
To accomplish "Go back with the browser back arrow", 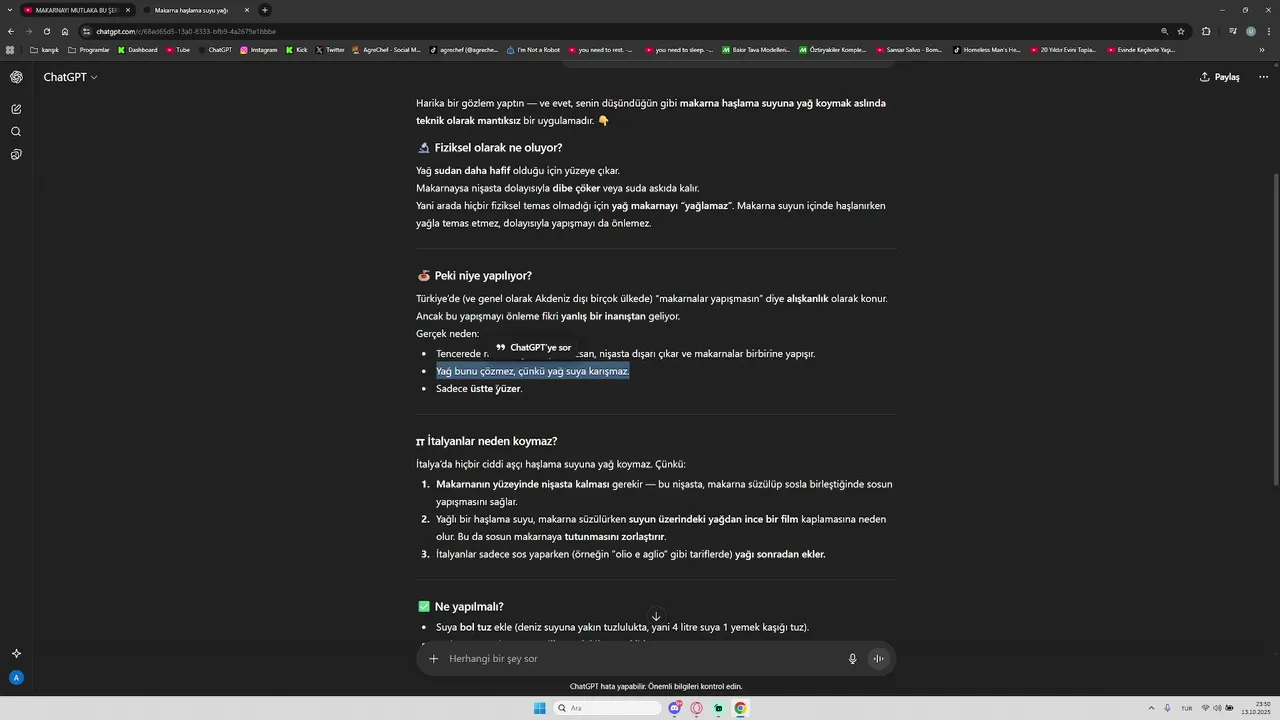I will tap(12, 31).
